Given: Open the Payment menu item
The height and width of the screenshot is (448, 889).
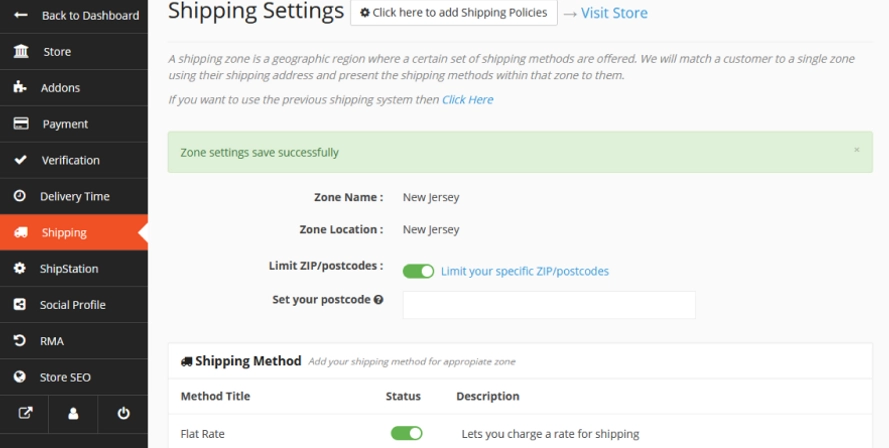Looking at the screenshot, I should 74,124.
